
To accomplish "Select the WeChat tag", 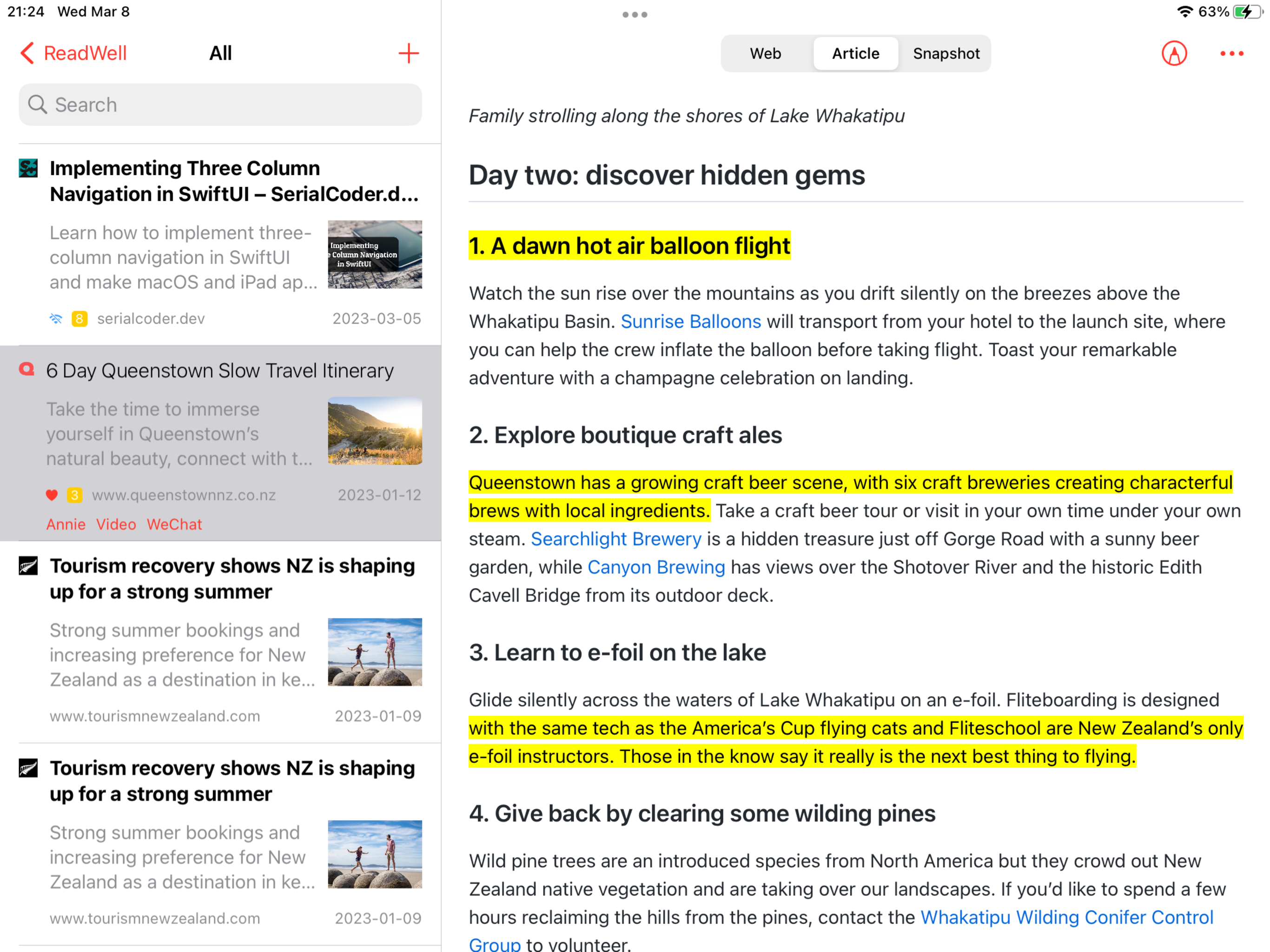I will (174, 524).
